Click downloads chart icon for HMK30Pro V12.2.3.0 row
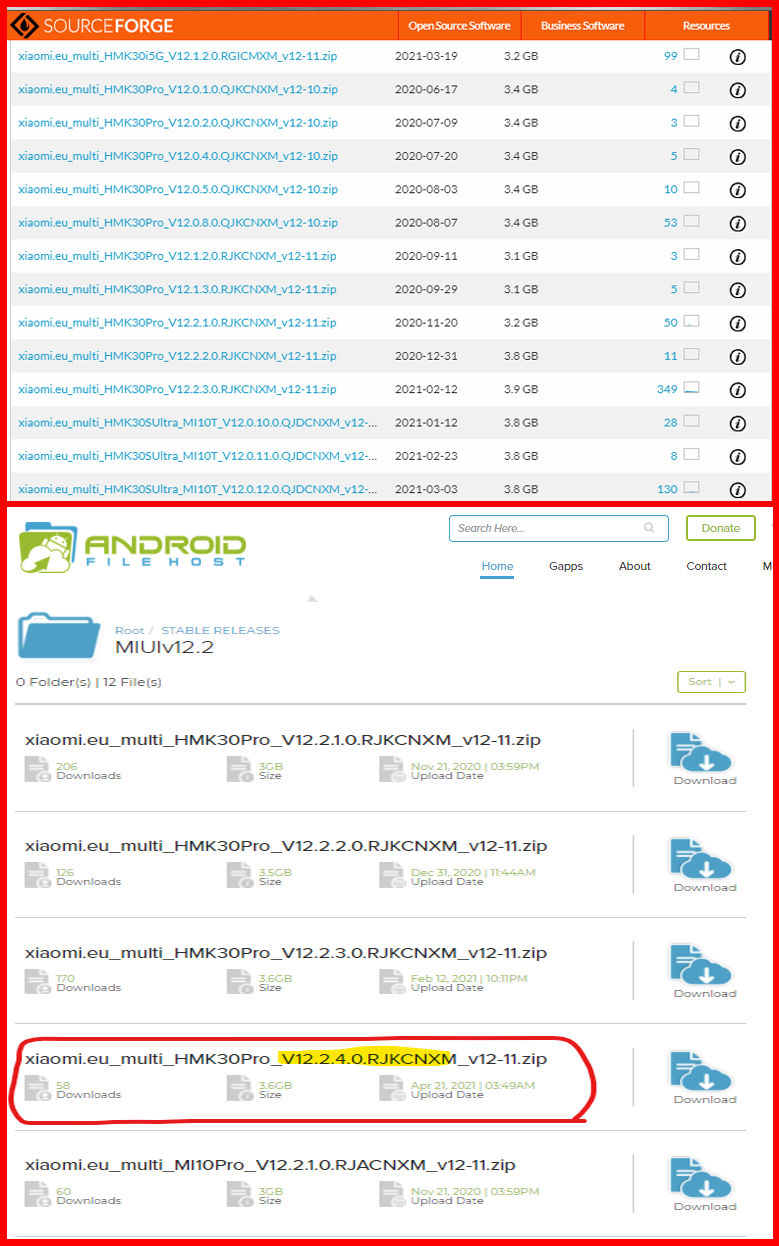779x1246 pixels. [691, 388]
